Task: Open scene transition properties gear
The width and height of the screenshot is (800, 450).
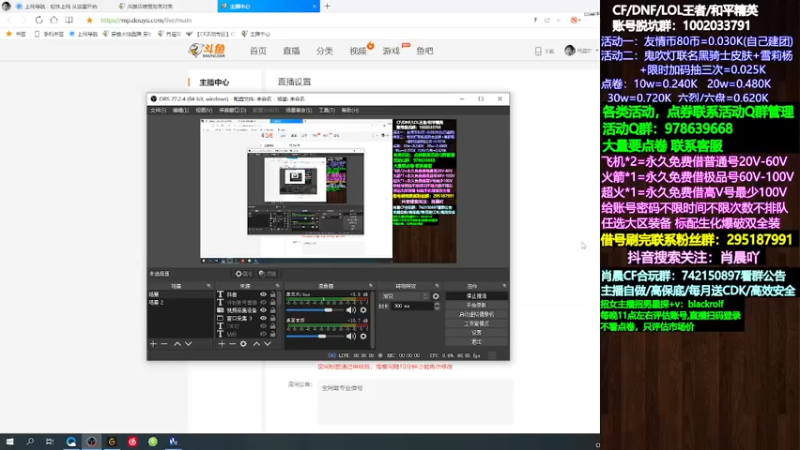Action: coord(436,296)
